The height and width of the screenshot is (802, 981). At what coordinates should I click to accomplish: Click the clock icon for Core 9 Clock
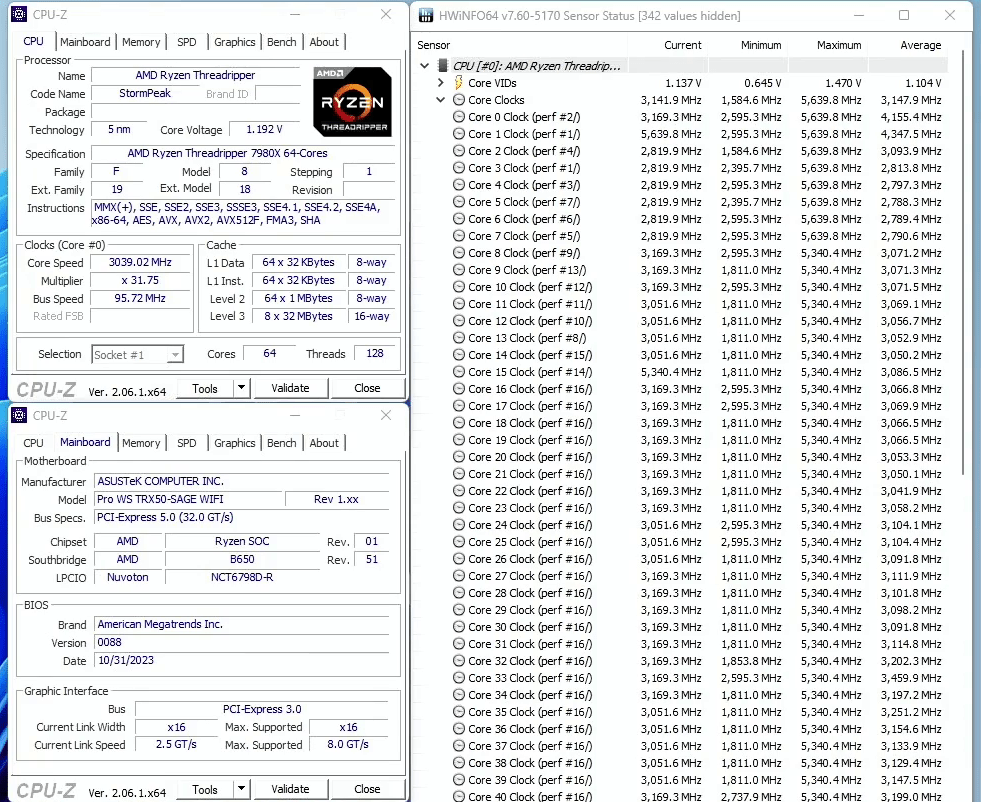pyautogui.click(x=459, y=270)
